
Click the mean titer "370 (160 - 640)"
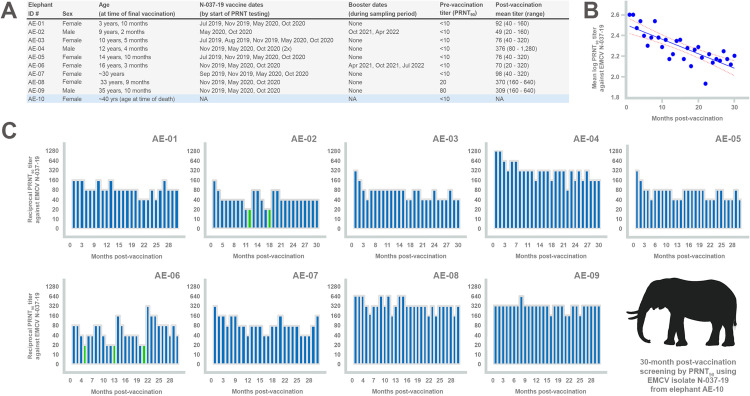click(x=516, y=82)
